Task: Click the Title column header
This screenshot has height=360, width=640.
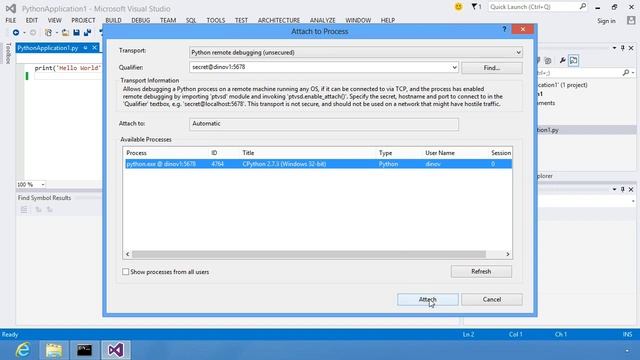Action: click(248, 153)
